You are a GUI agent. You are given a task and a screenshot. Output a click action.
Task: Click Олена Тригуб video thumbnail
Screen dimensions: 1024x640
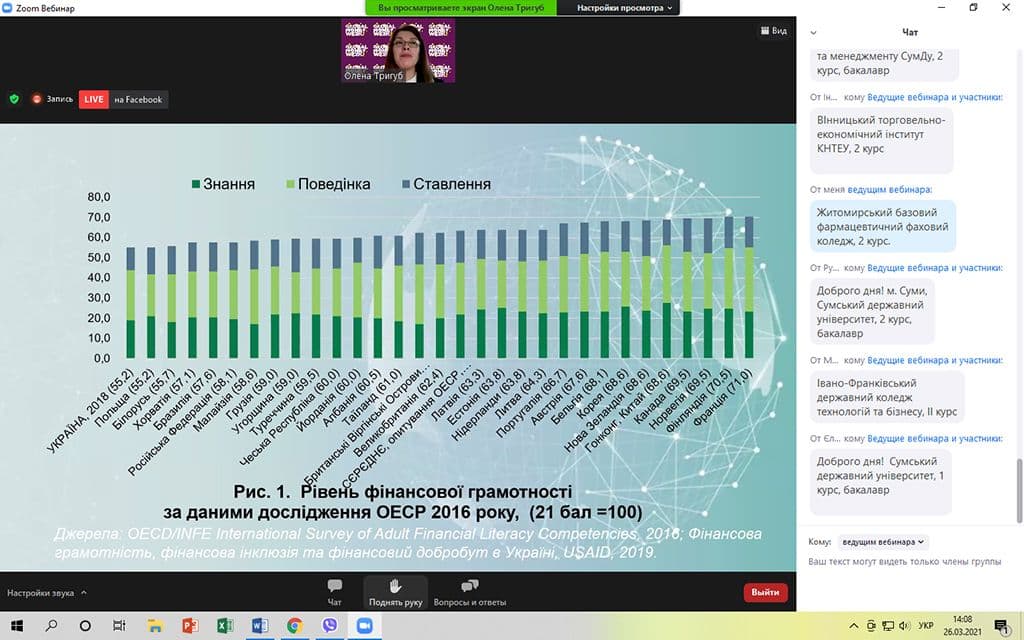pos(398,50)
